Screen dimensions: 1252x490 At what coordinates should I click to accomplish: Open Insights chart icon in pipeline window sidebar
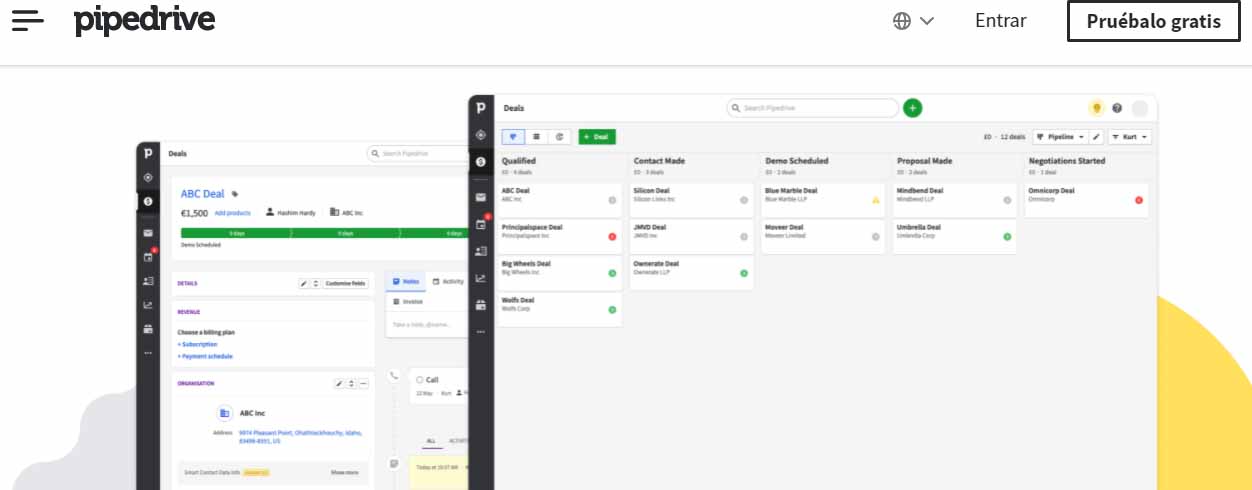pyautogui.click(x=481, y=278)
